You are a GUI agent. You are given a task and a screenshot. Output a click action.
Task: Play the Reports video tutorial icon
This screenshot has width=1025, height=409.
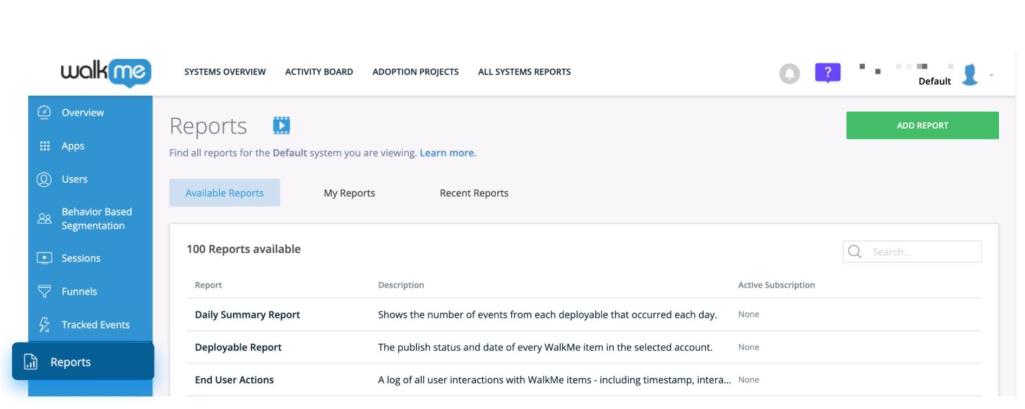click(x=281, y=126)
